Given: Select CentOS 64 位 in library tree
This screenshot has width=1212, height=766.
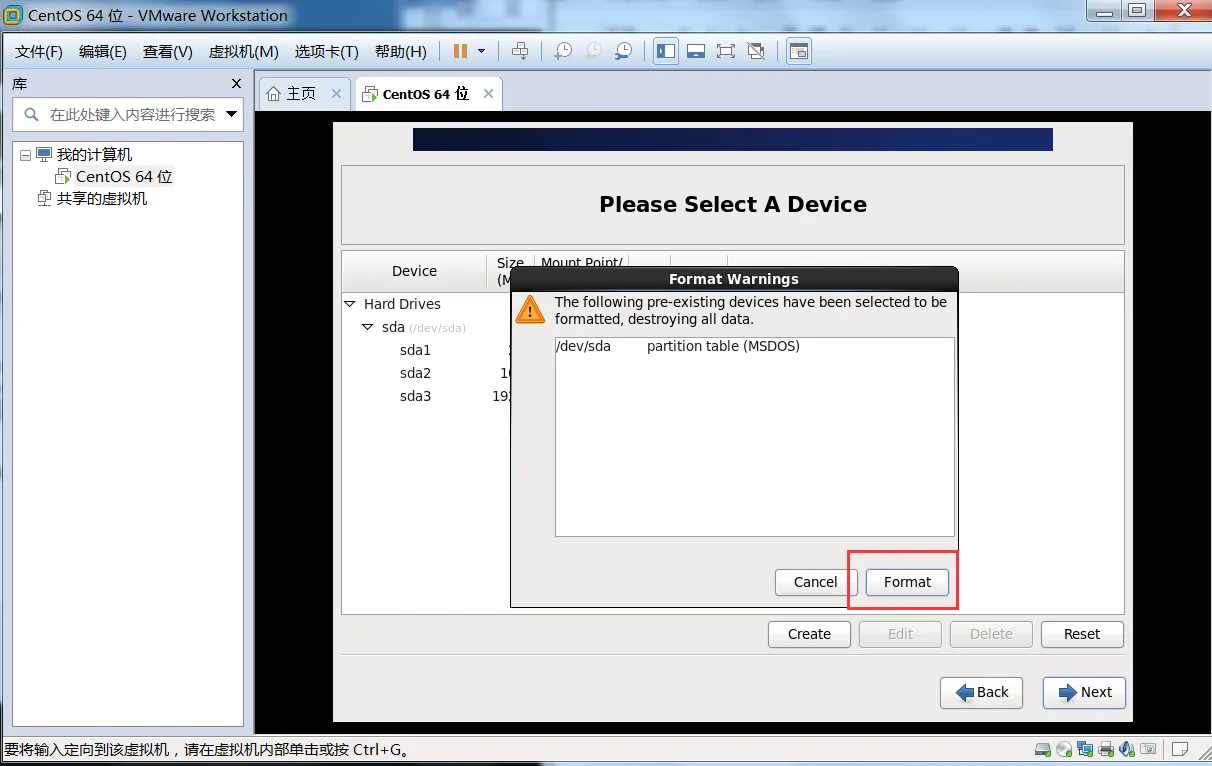Looking at the screenshot, I should pos(124,177).
